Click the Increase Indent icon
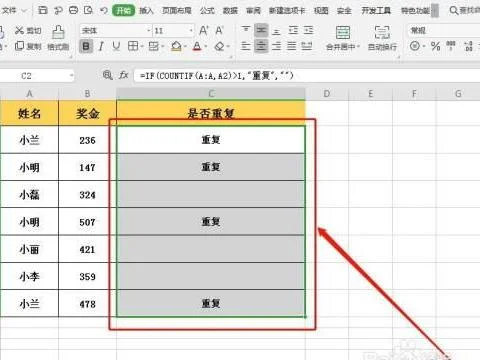This screenshot has width=480, height=360. pos(308,30)
